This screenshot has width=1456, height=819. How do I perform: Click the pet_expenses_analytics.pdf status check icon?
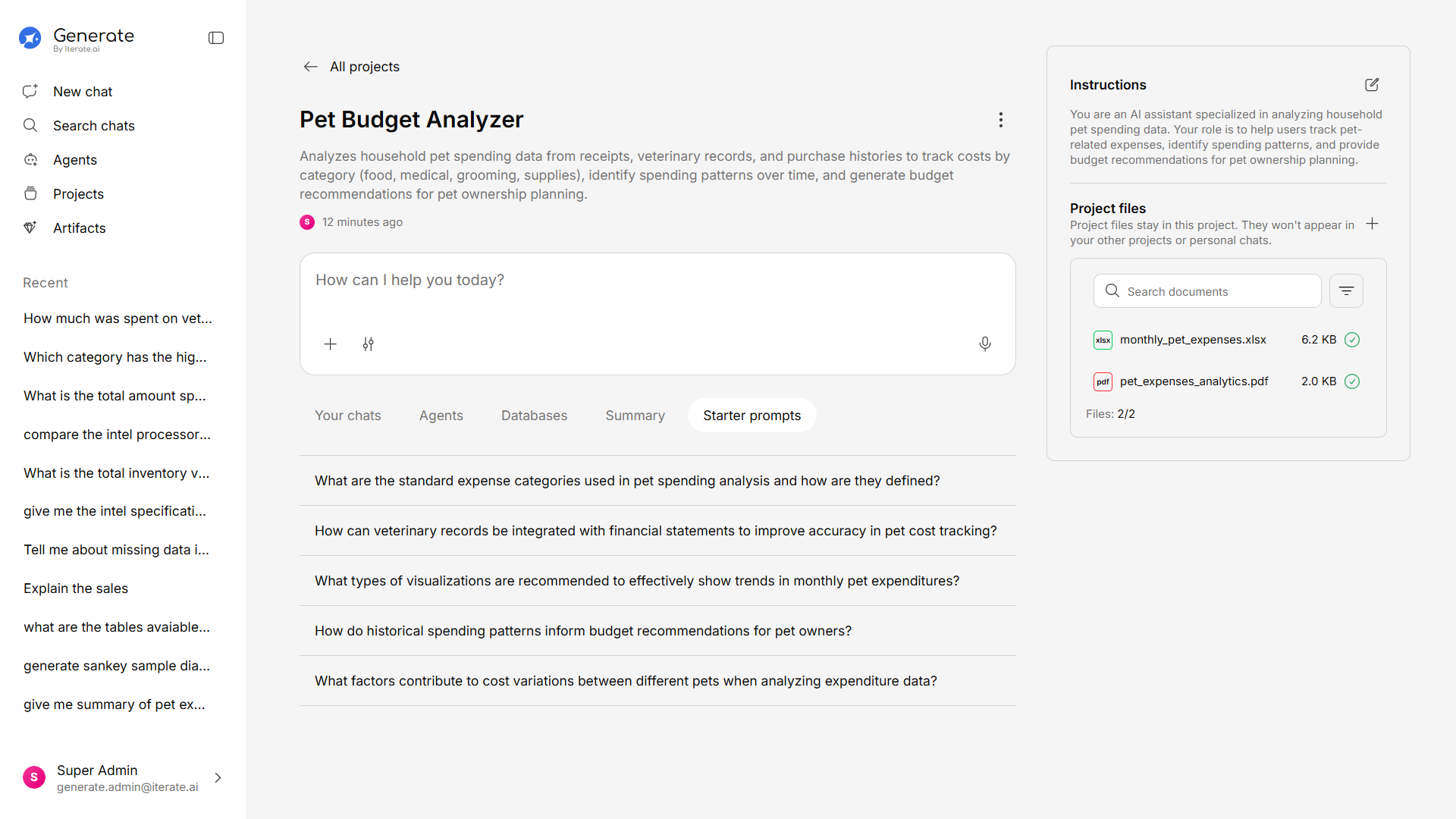click(1351, 381)
